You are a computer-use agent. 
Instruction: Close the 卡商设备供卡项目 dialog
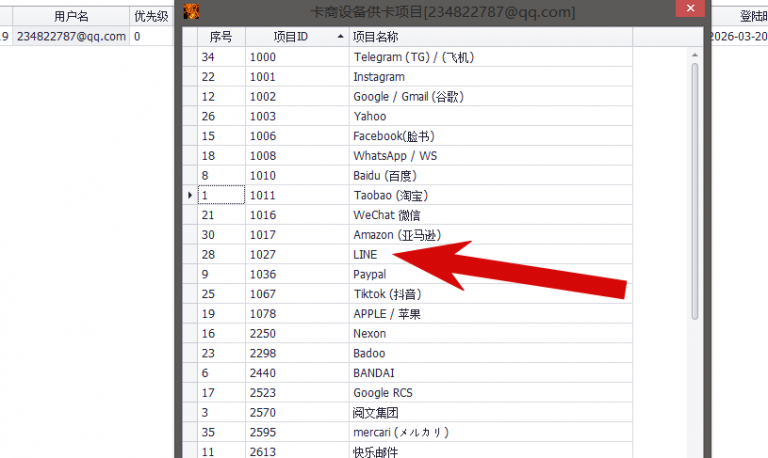pos(690,8)
